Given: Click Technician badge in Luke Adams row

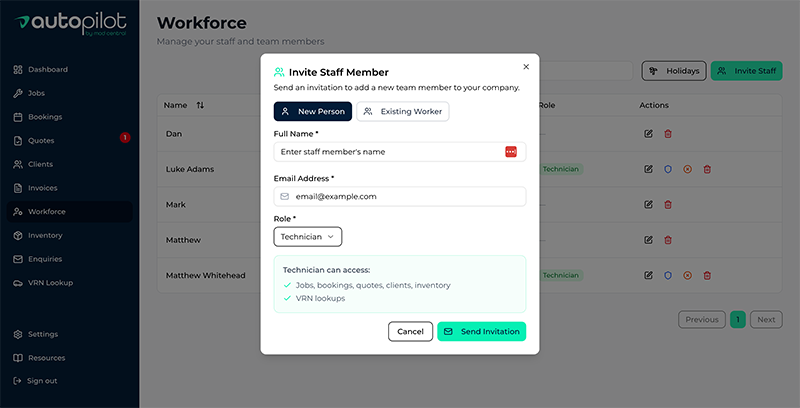Looking at the screenshot, I should coord(561,169).
